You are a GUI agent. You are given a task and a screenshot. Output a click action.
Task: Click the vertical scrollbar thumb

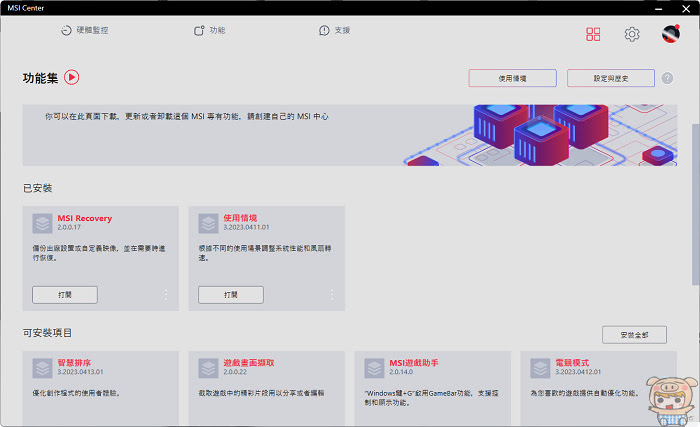point(696,205)
